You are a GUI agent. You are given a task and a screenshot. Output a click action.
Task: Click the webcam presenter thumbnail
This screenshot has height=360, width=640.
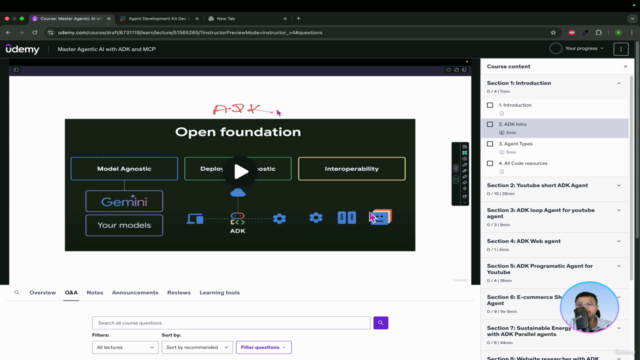[589, 307]
